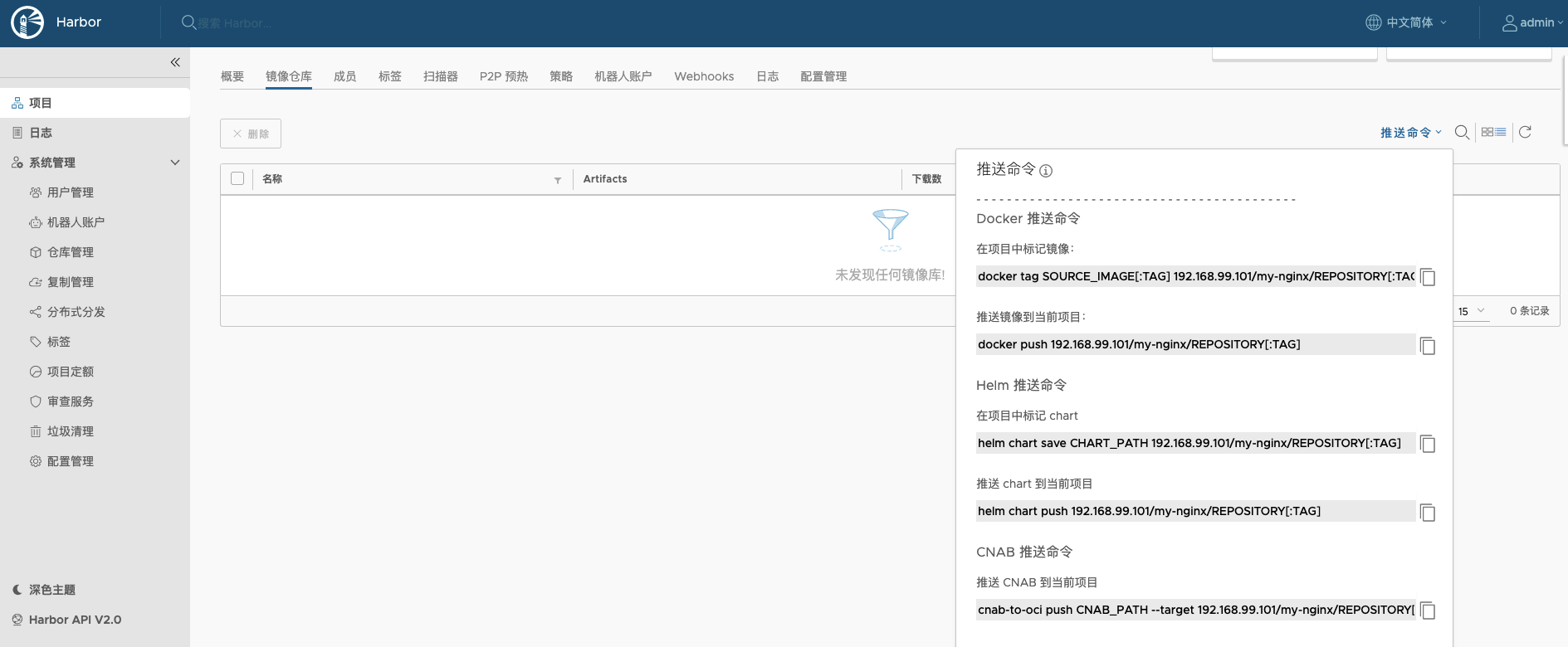Open 垃圾清理 in sidebar
Screen dimensions: 1568x647
tap(71, 431)
